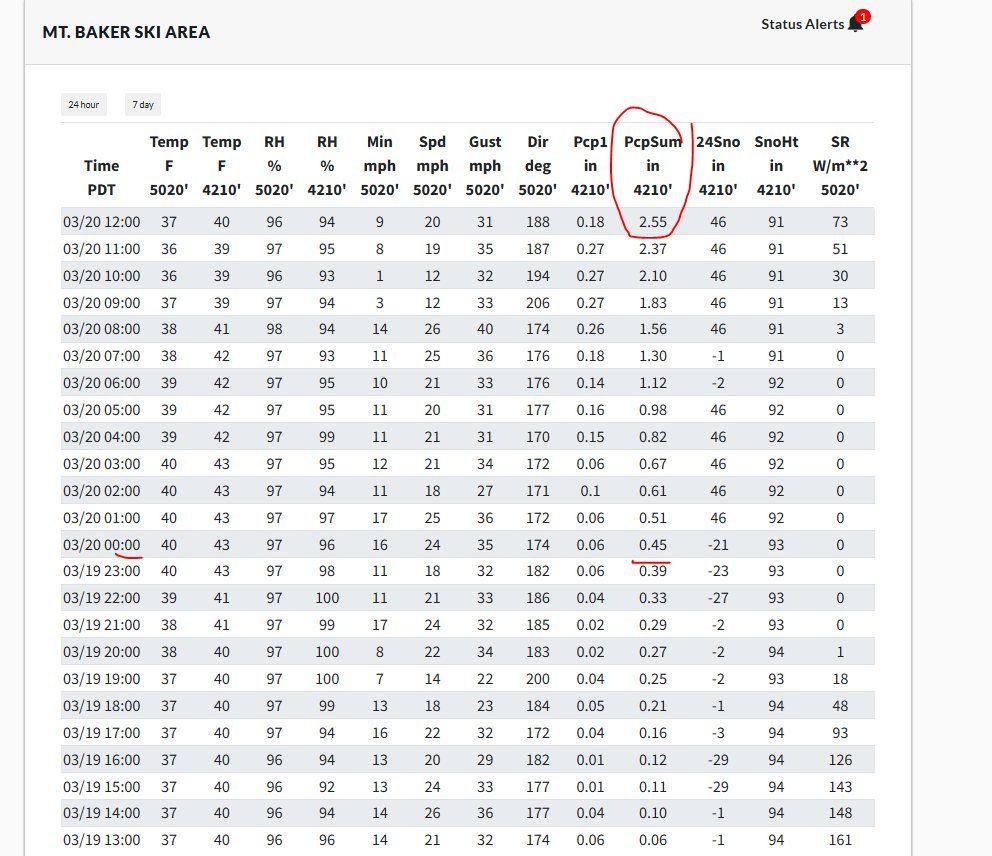This screenshot has width=992, height=856.
Task: Click the Time PDT column header
Action: [101, 178]
